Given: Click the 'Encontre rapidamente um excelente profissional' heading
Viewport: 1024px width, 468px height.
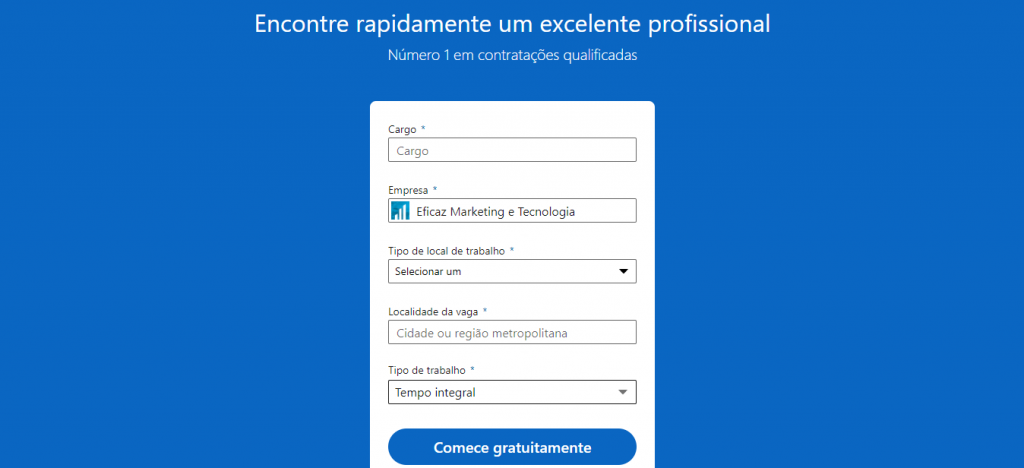Looking at the screenshot, I should (x=512, y=24).
